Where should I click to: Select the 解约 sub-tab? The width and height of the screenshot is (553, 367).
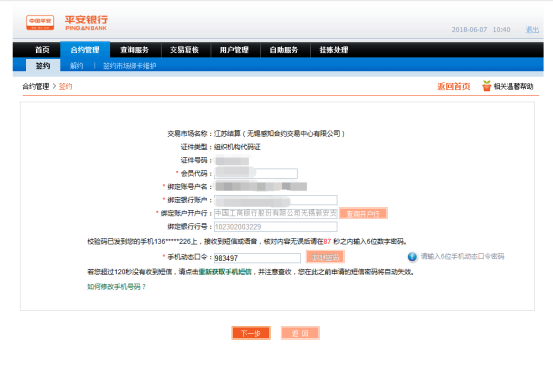point(77,66)
